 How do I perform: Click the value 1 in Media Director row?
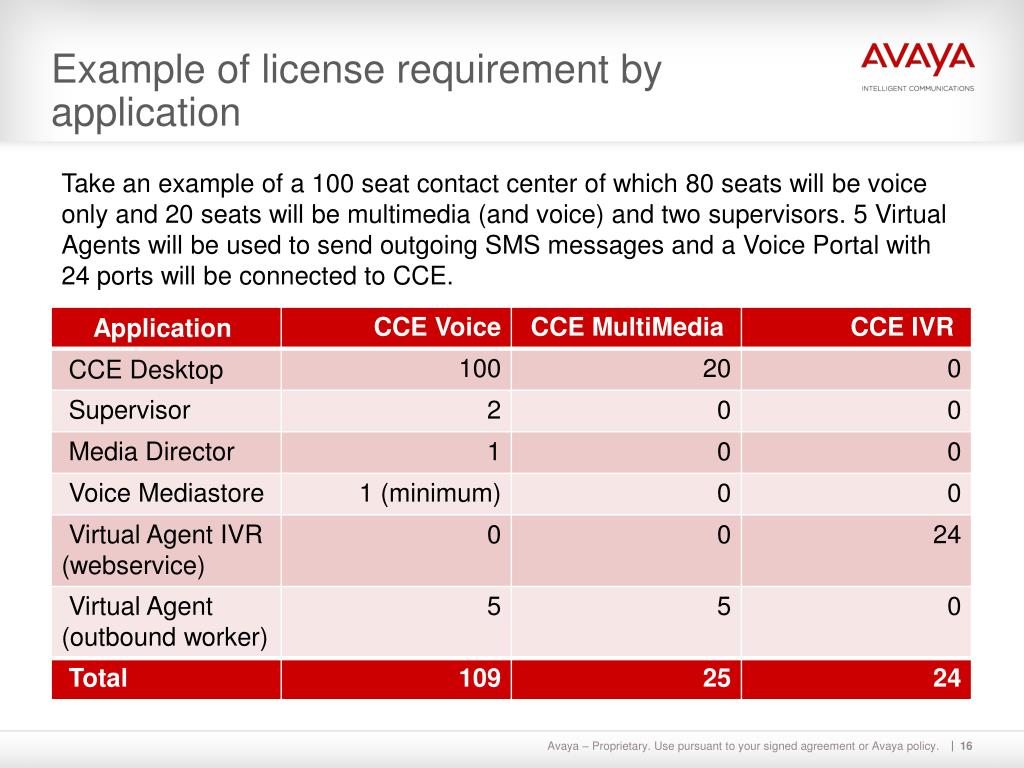click(494, 451)
